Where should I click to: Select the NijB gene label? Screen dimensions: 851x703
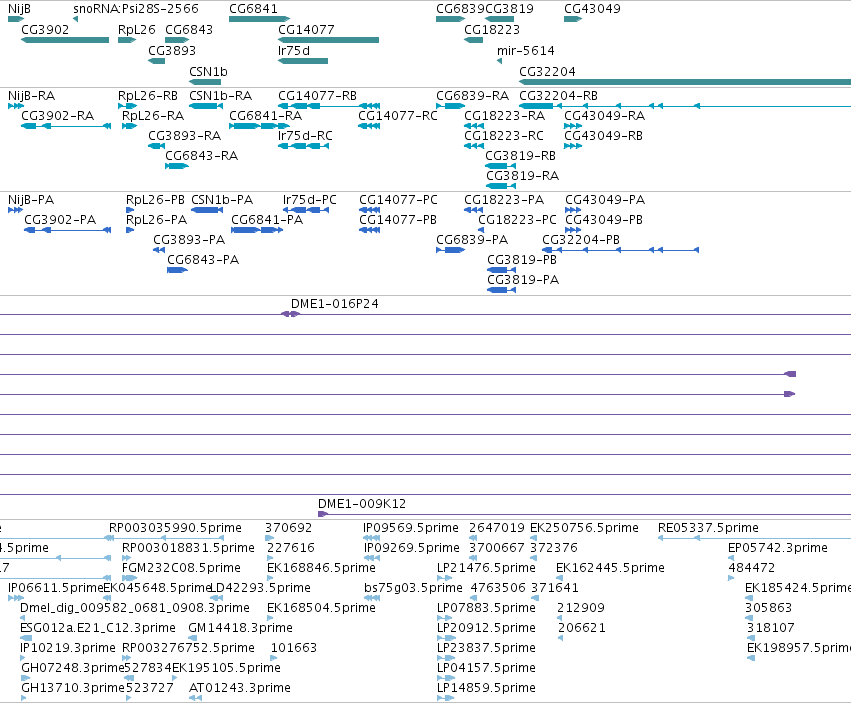[20, 9]
